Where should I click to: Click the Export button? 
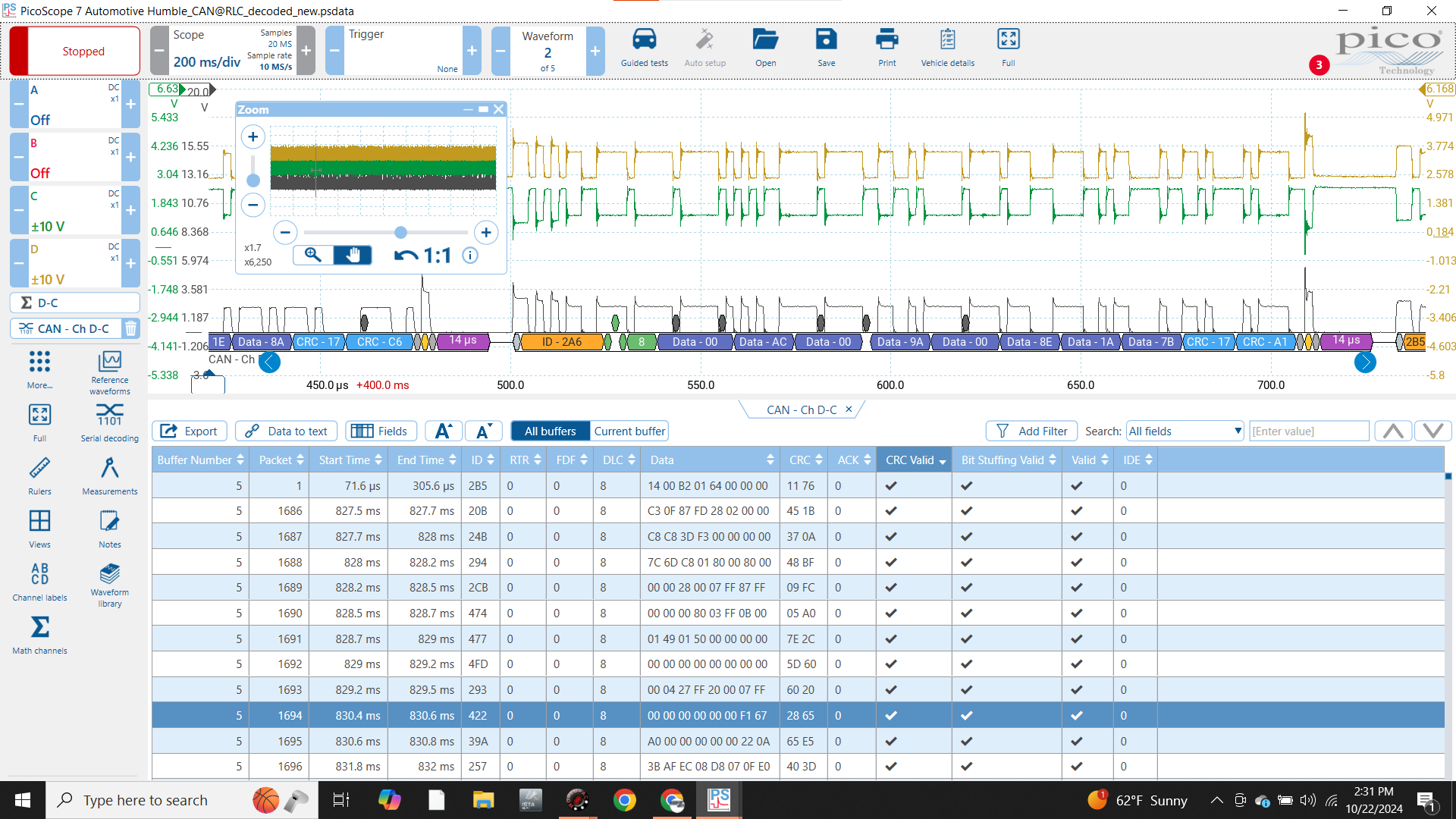click(x=190, y=431)
